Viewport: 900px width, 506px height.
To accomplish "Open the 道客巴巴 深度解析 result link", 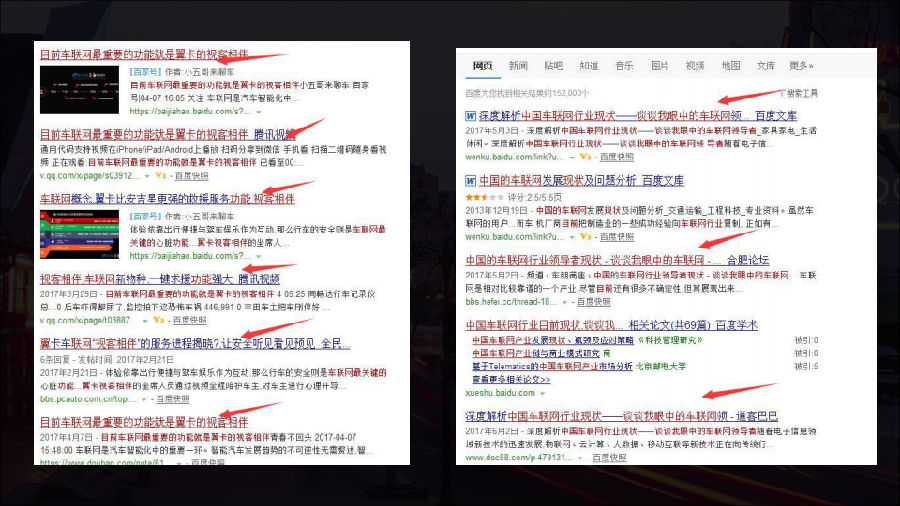I will 620,416.
